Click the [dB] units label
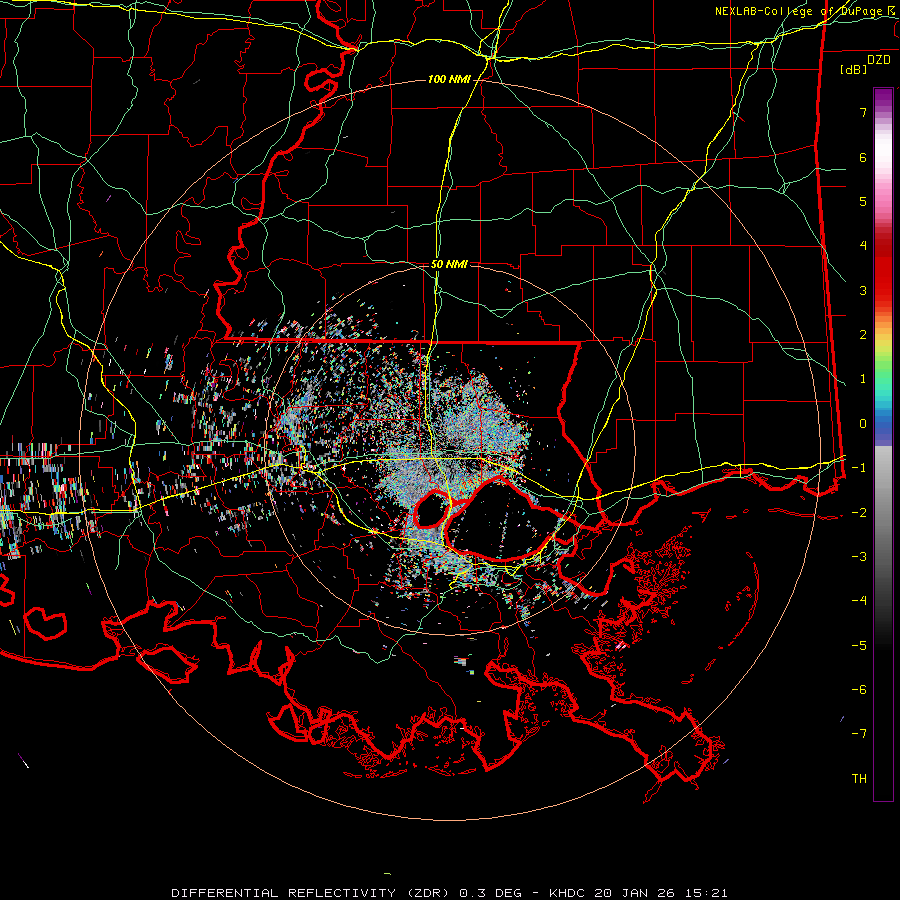 pos(854,69)
